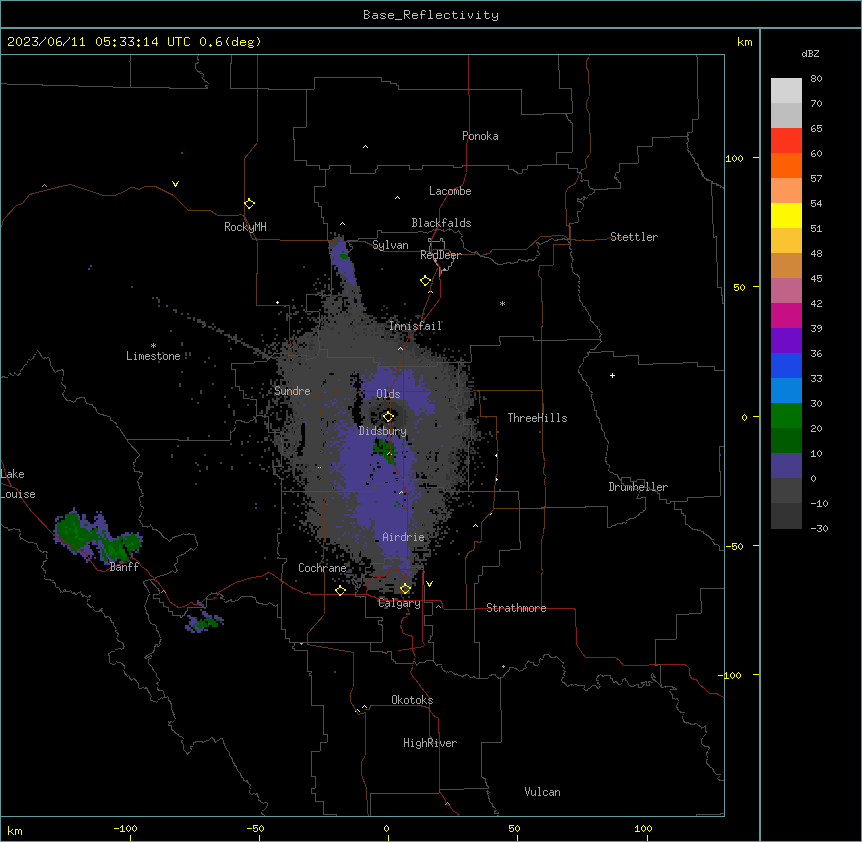The image size is (862, 842).
Task: Pick the purple swatch between 39 and 36 dBZ
Action: [786, 340]
